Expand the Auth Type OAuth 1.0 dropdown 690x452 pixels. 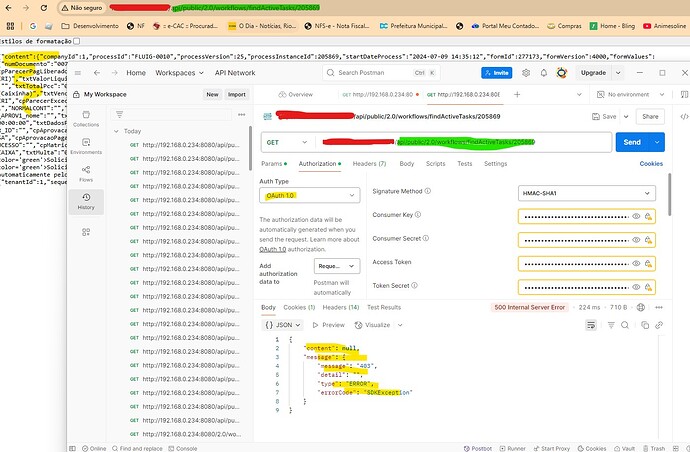tap(308, 196)
